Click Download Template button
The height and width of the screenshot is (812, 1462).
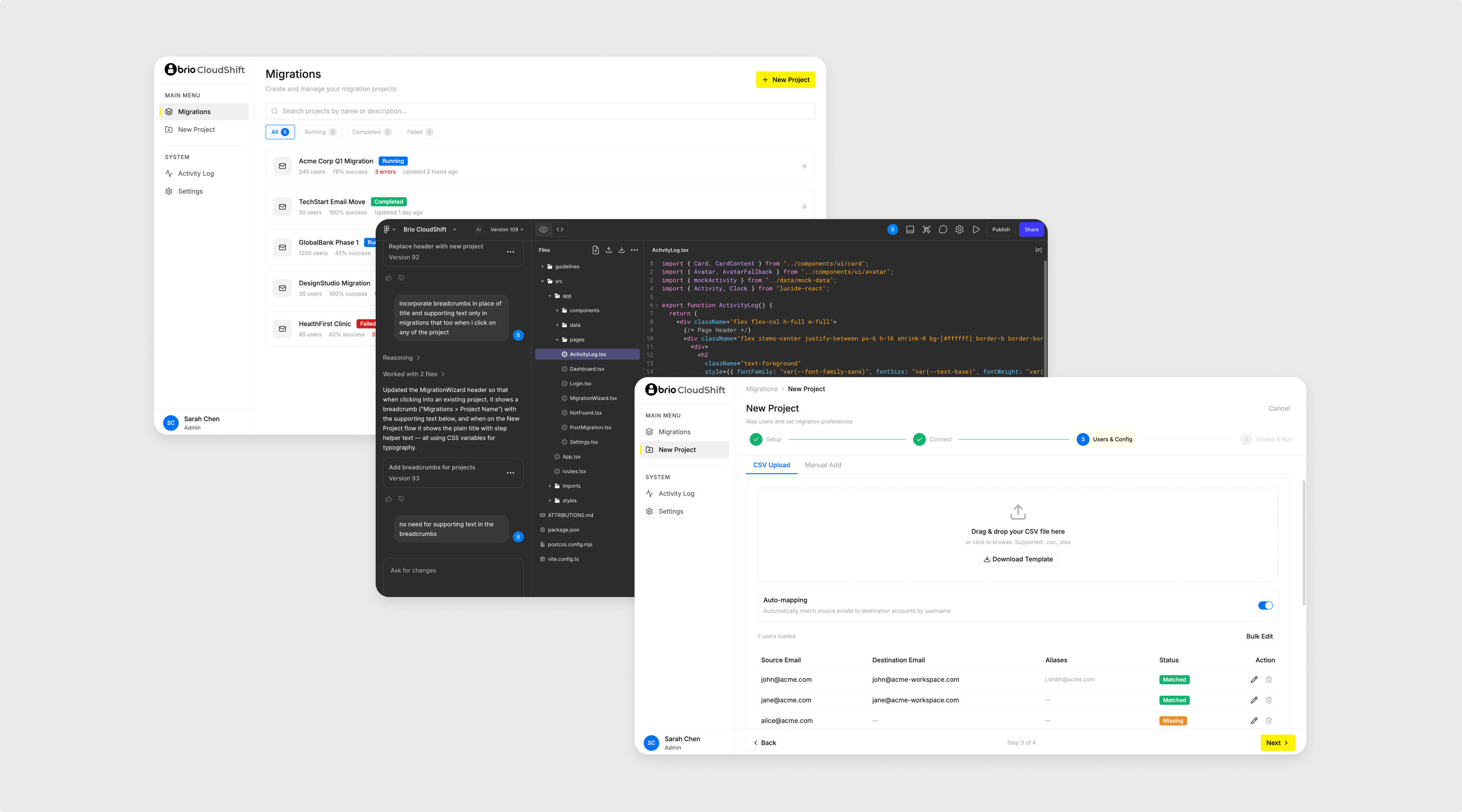tap(1018, 559)
